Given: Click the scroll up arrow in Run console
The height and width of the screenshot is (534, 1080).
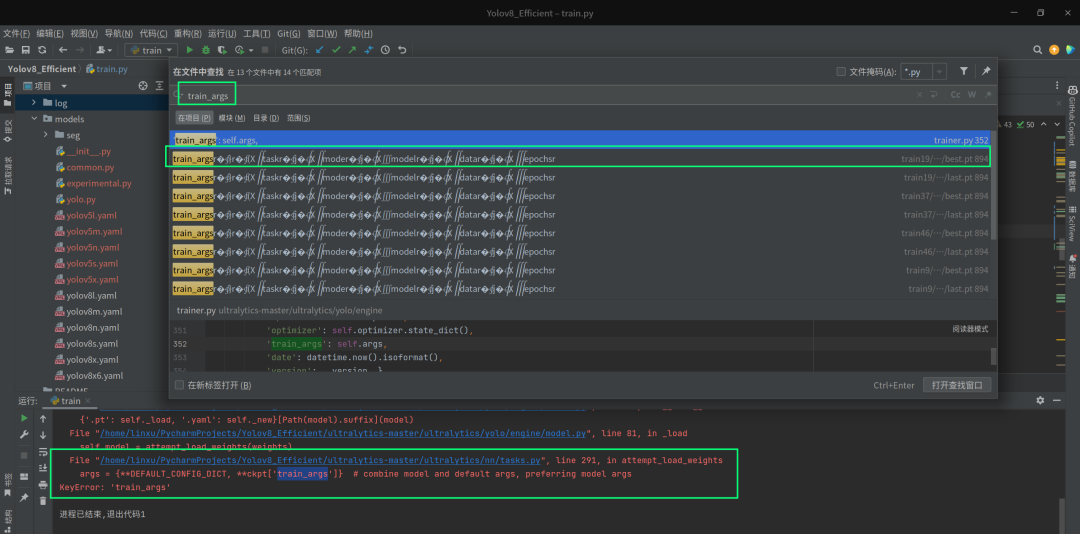Looking at the screenshot, I should 43,419.
